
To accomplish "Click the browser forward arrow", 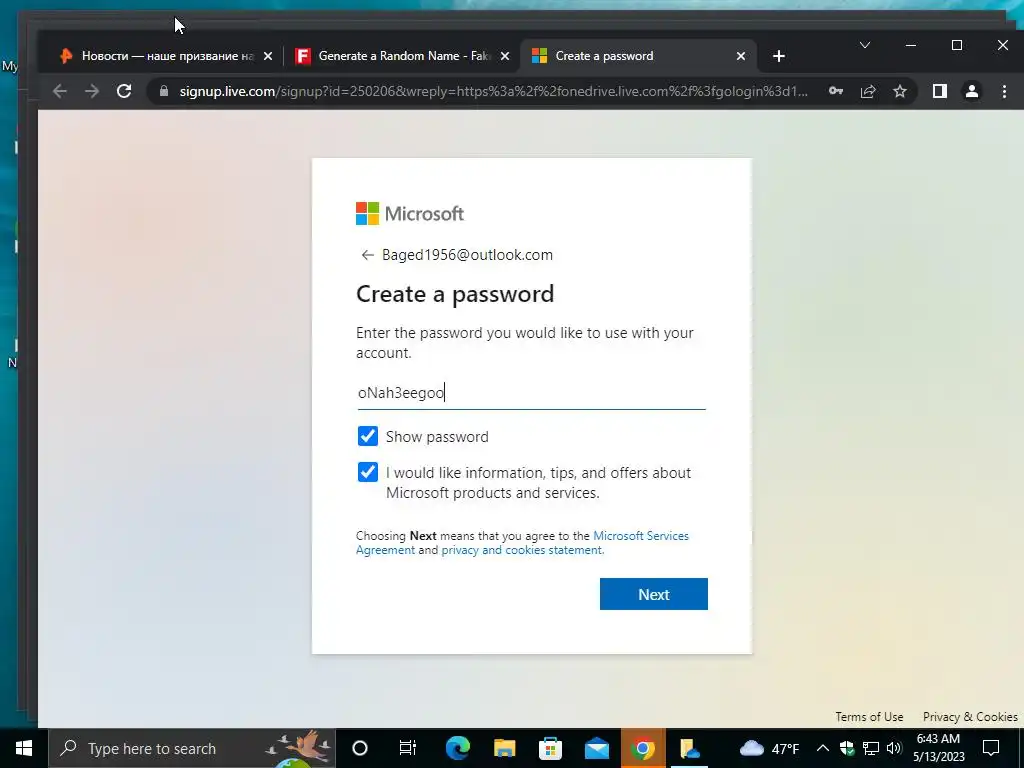I will pos(92,91).
